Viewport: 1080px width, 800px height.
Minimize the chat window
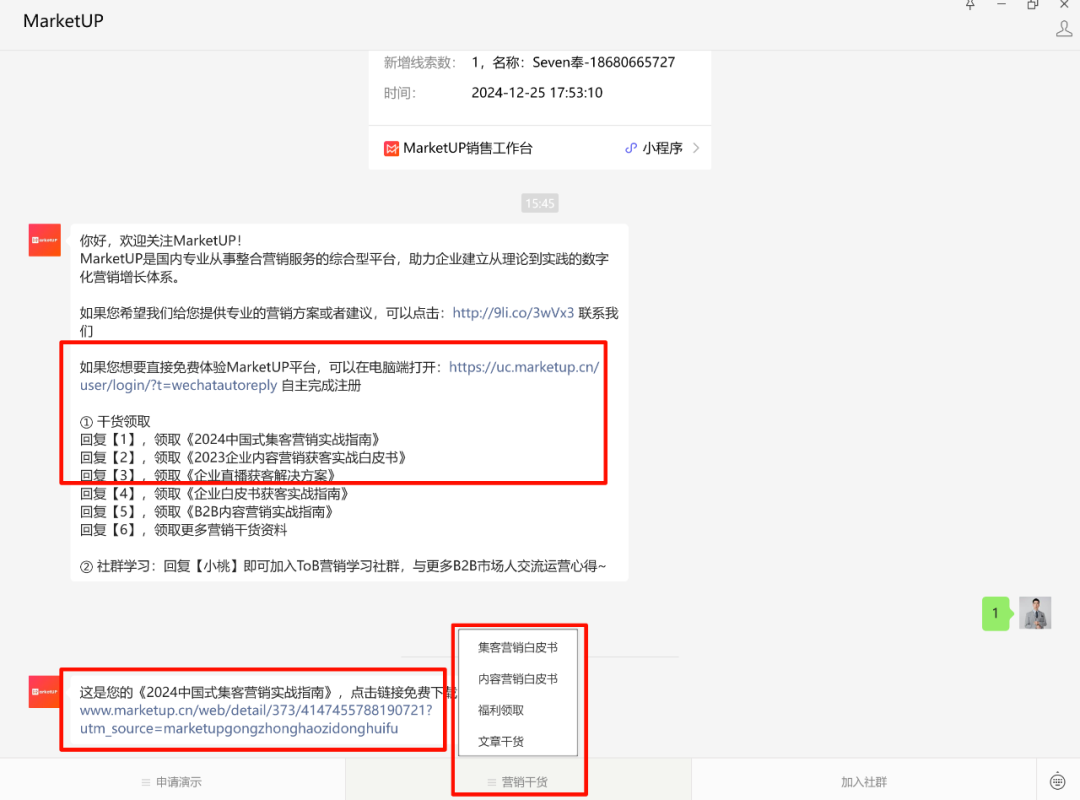tap(1001, 5)
